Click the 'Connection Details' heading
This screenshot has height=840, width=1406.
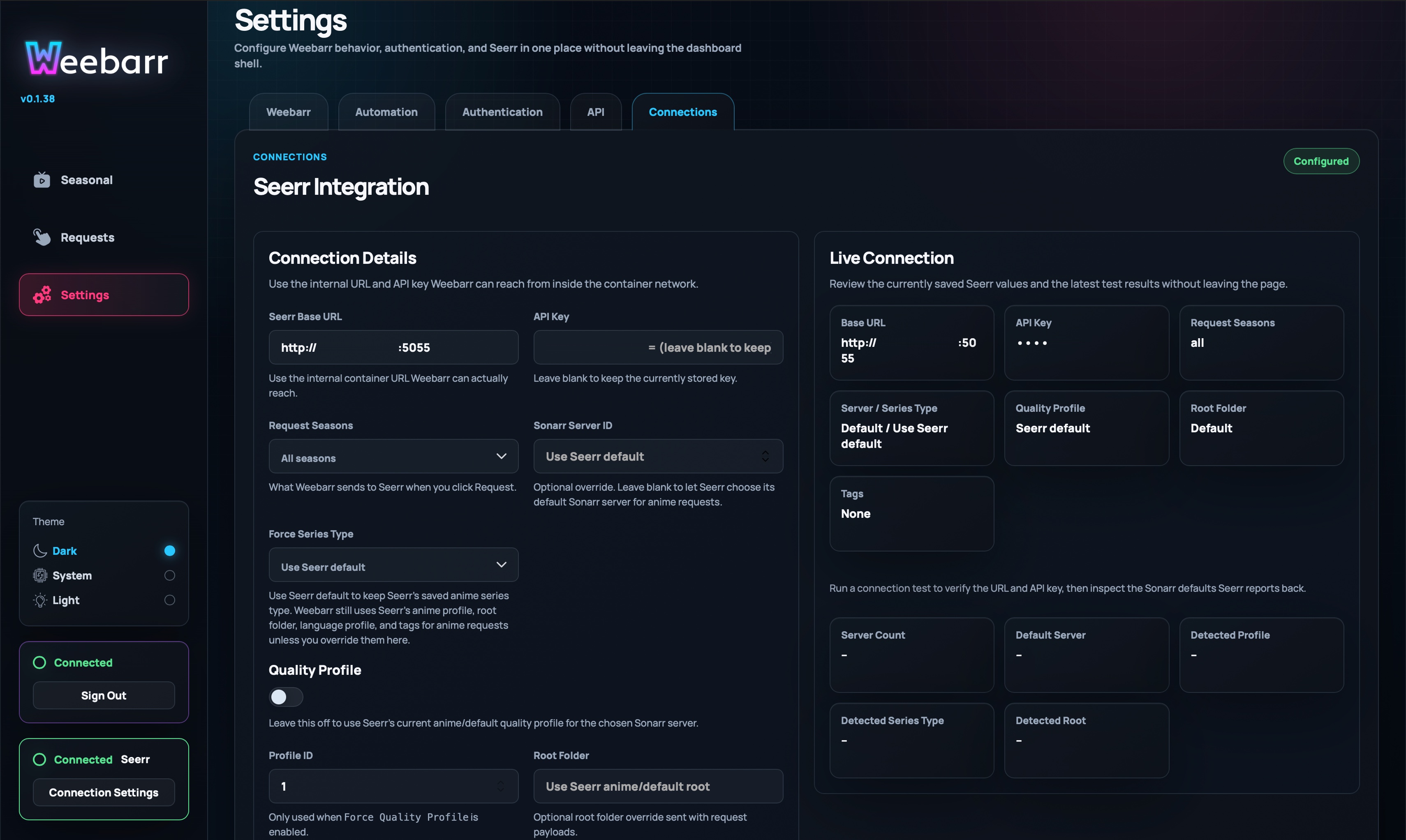click(x=342, y=258)
